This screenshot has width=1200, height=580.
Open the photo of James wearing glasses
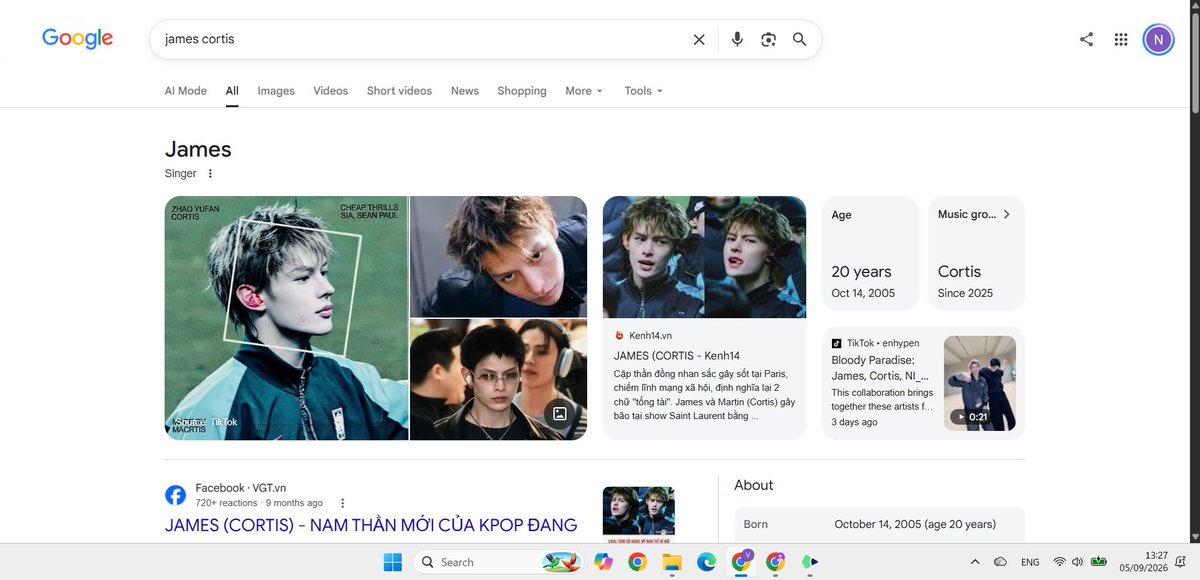pos(498,380)
